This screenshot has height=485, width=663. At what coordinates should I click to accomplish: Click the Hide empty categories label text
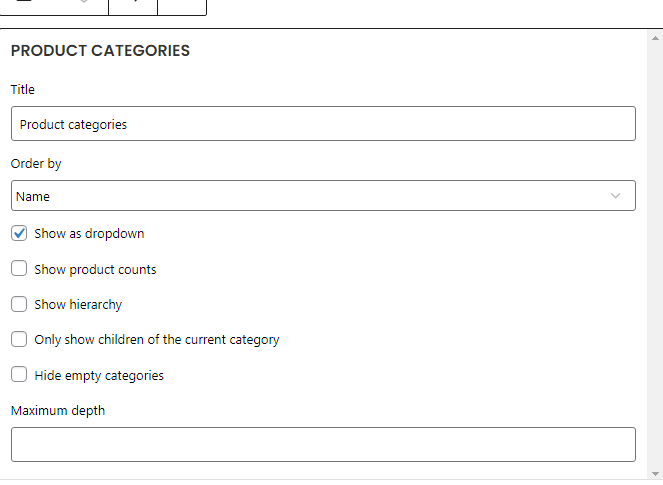pyautogui.click(x=99, y=375)
